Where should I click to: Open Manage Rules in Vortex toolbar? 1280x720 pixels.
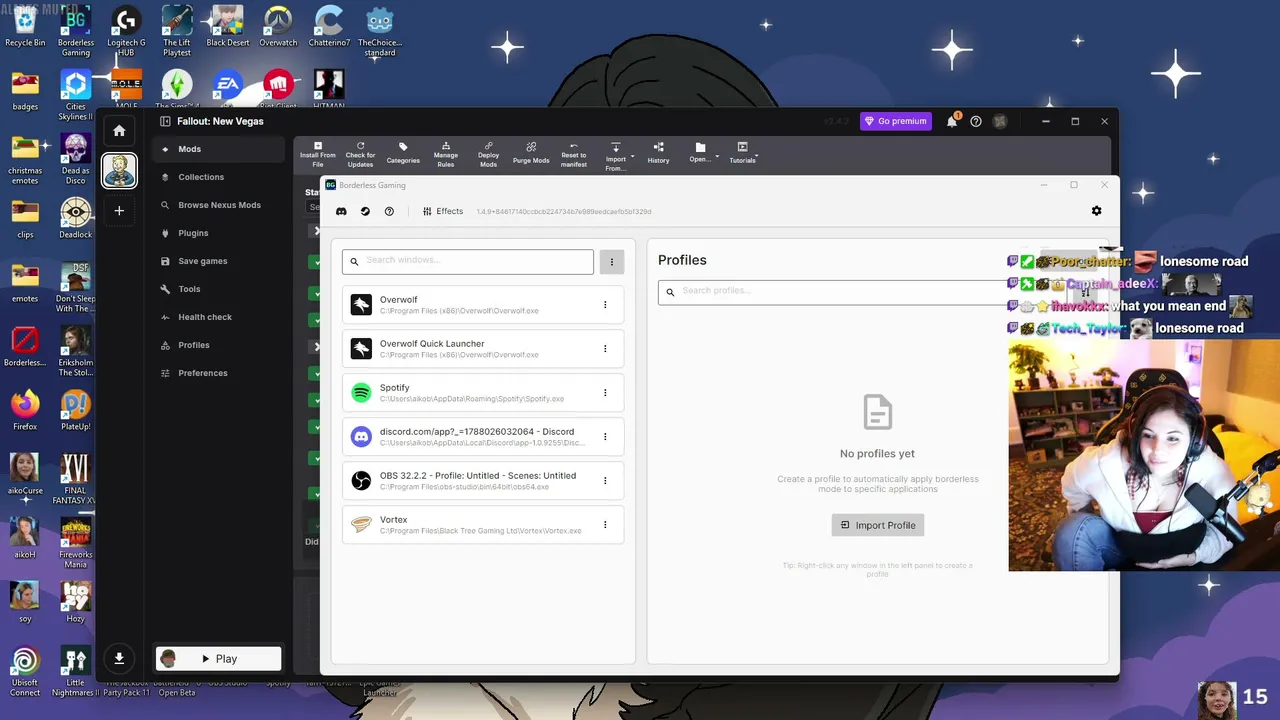(x=446, y=154)
